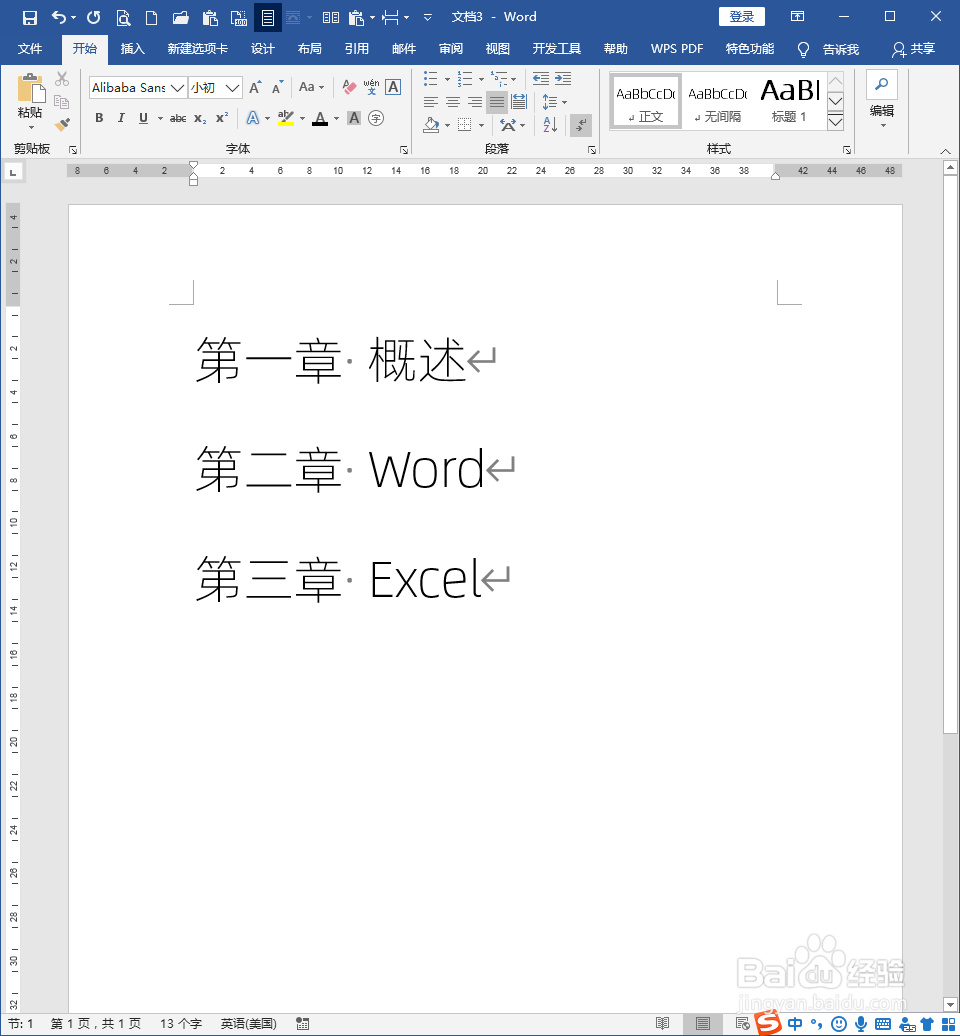Screen dimensions: 960x1036
Task: Create a new blank document icon
Action: pos(151,17)
